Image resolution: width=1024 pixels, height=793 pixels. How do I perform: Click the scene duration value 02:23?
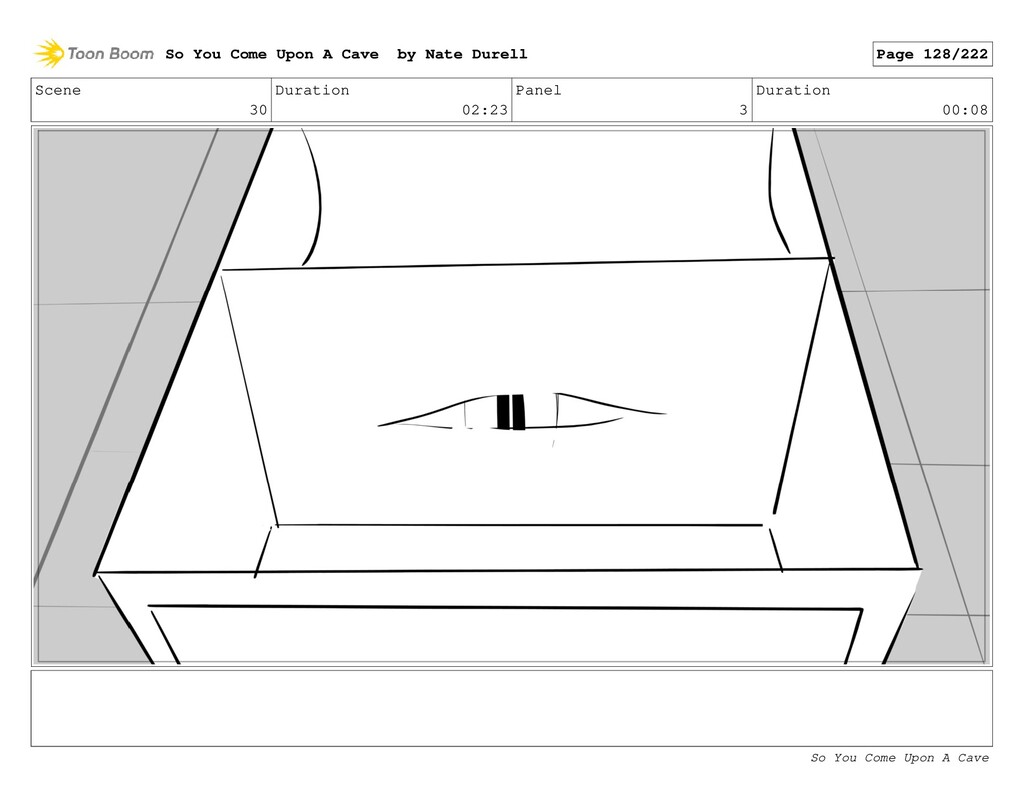click(485, 110)
